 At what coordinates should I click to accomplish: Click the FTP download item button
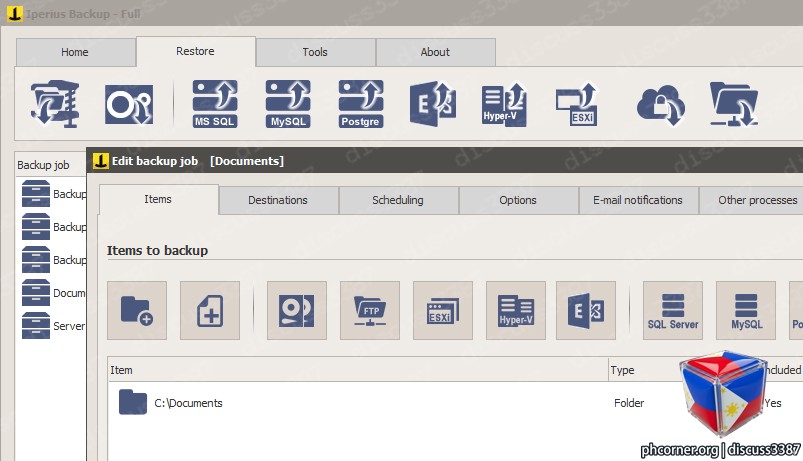tap(370, 310)
